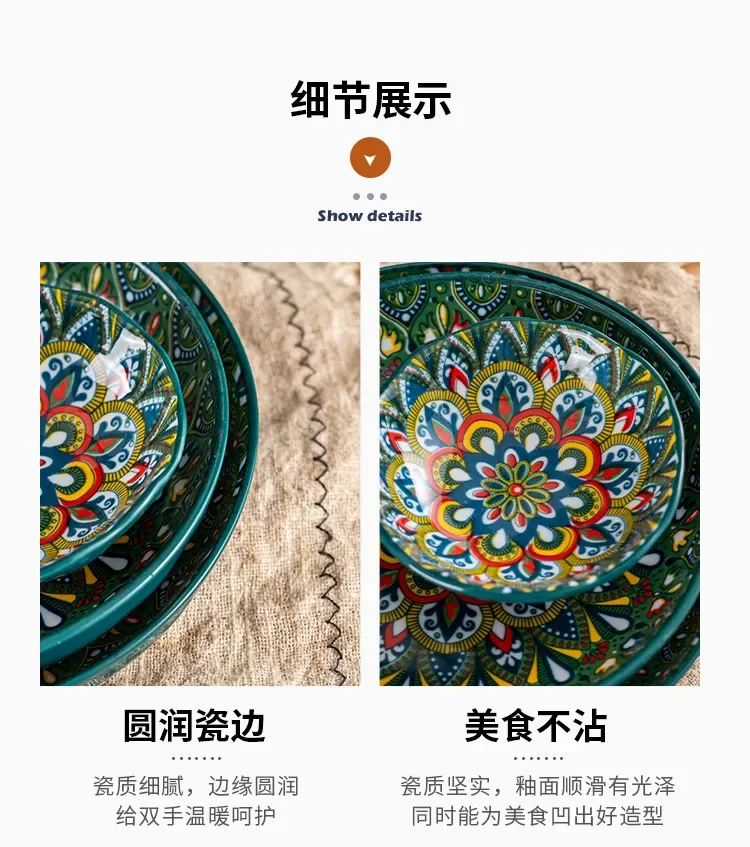Click the black zigzag stitching in left photo
Image resolution: width=750 pixels, height=847 pixels.
point(319,470)
